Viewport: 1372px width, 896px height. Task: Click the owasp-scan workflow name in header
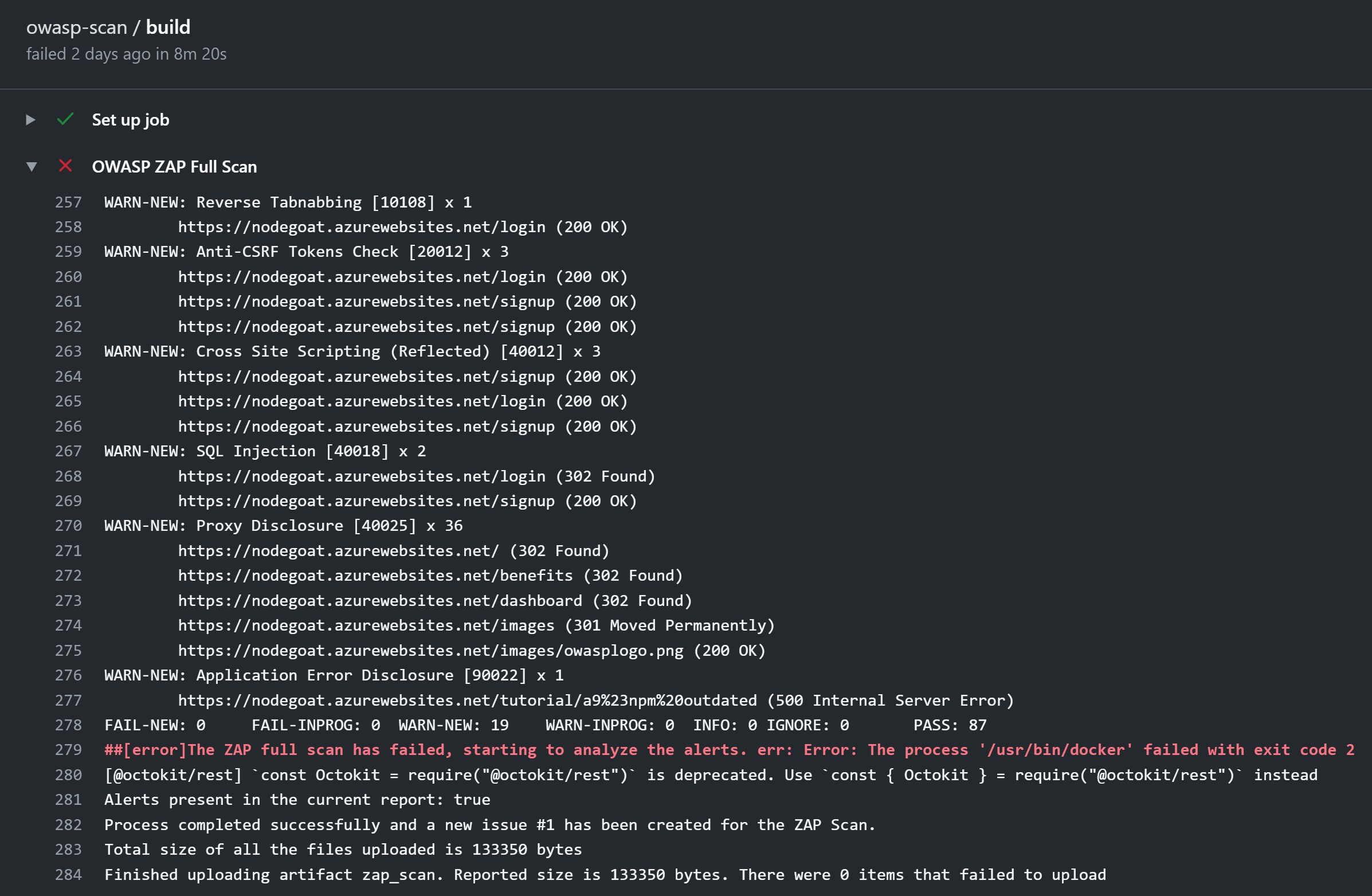76,27
